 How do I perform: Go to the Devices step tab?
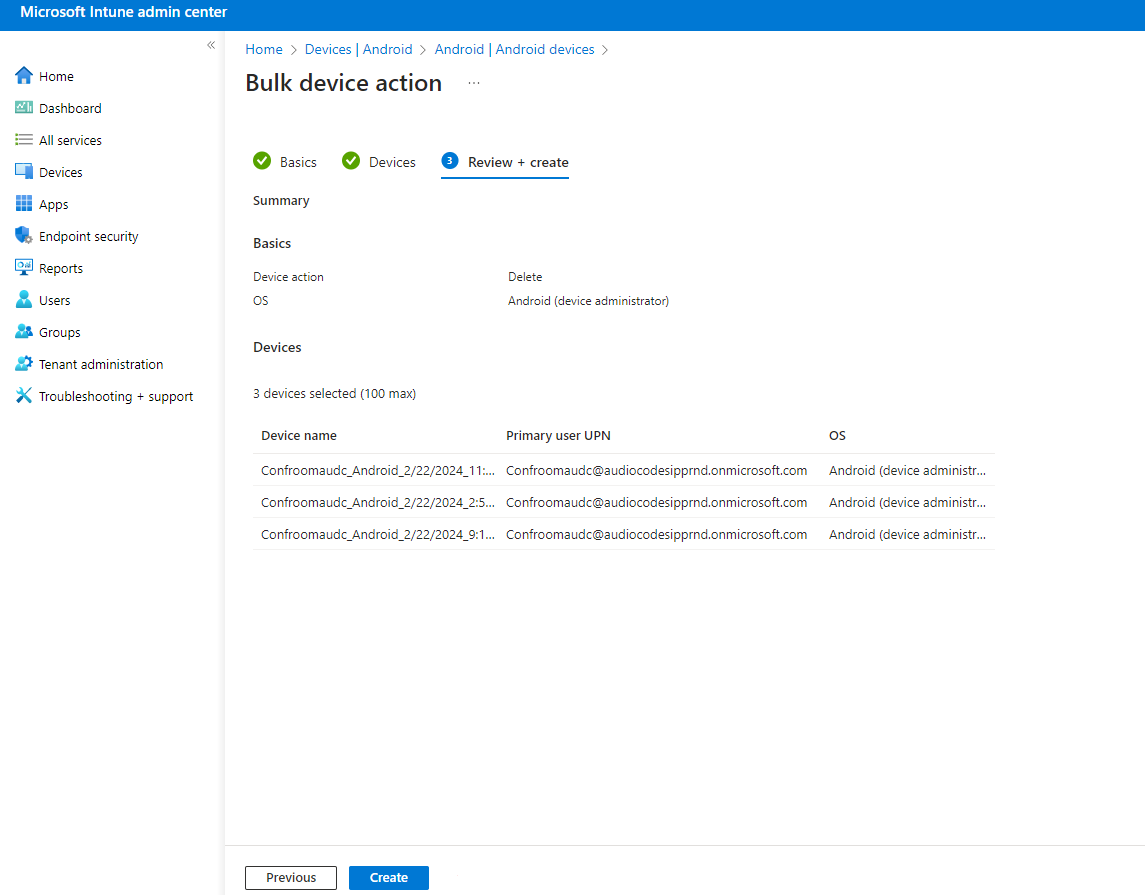[x=379, y=162]
